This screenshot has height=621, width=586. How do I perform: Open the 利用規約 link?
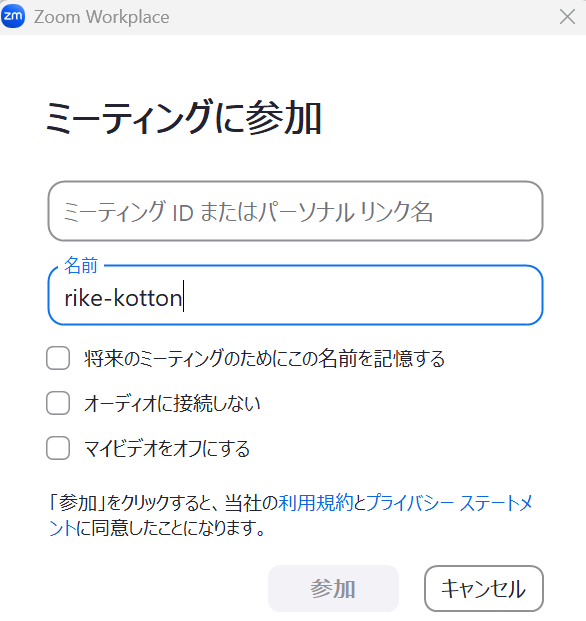tap(316, 503)
